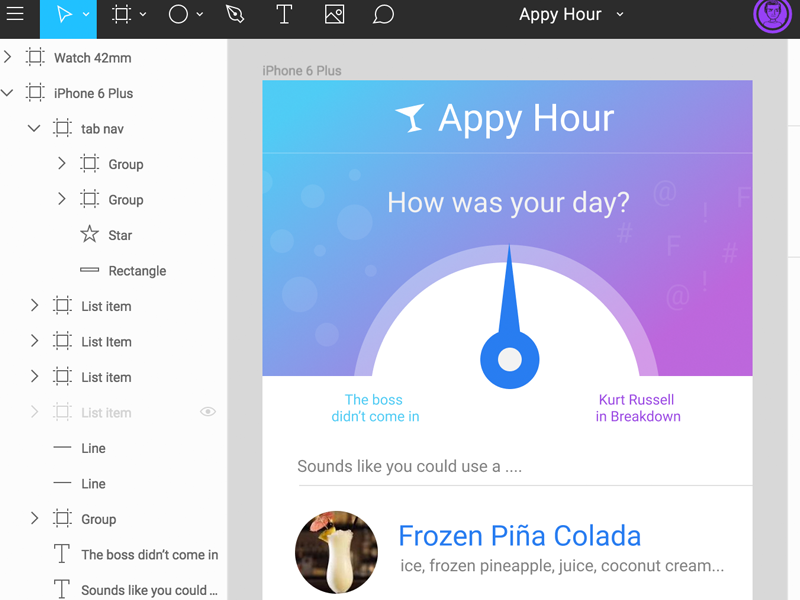Open the Place Image tool
Viewport: 800px width, 600px height.
point(334,14)
